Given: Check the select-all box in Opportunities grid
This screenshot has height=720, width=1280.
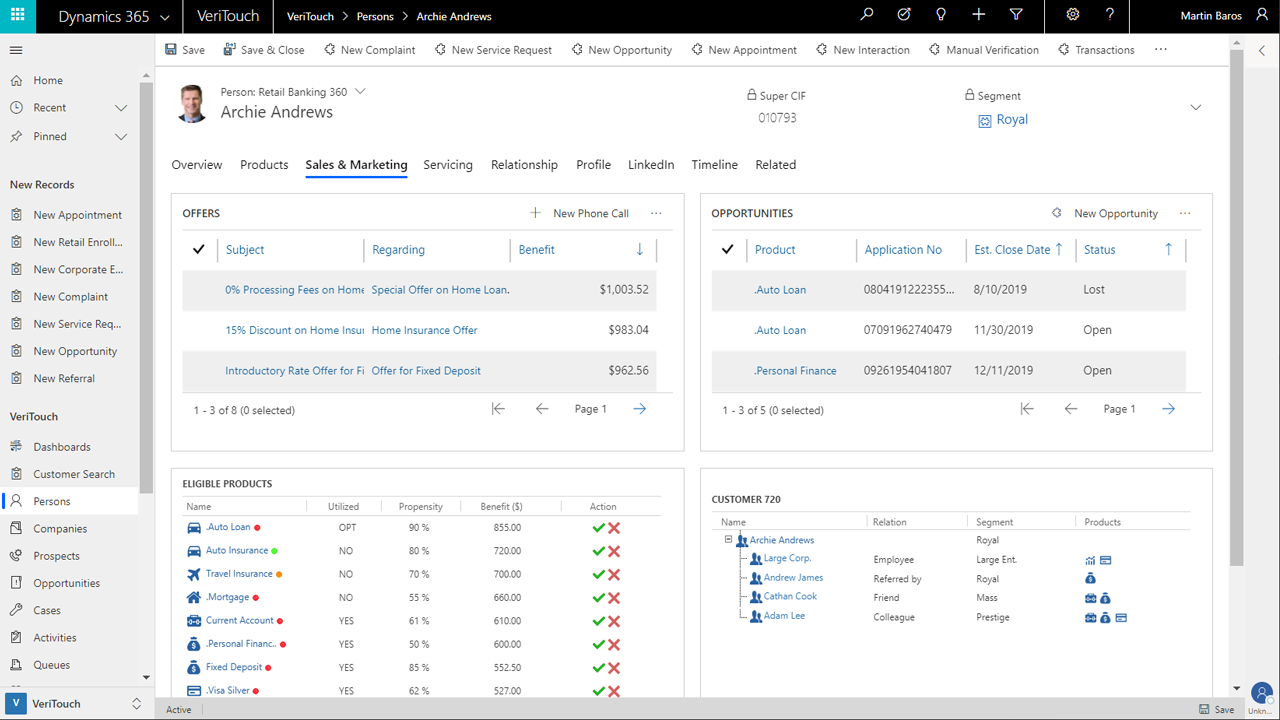Looking at the screenshot, I should [727, 250].
